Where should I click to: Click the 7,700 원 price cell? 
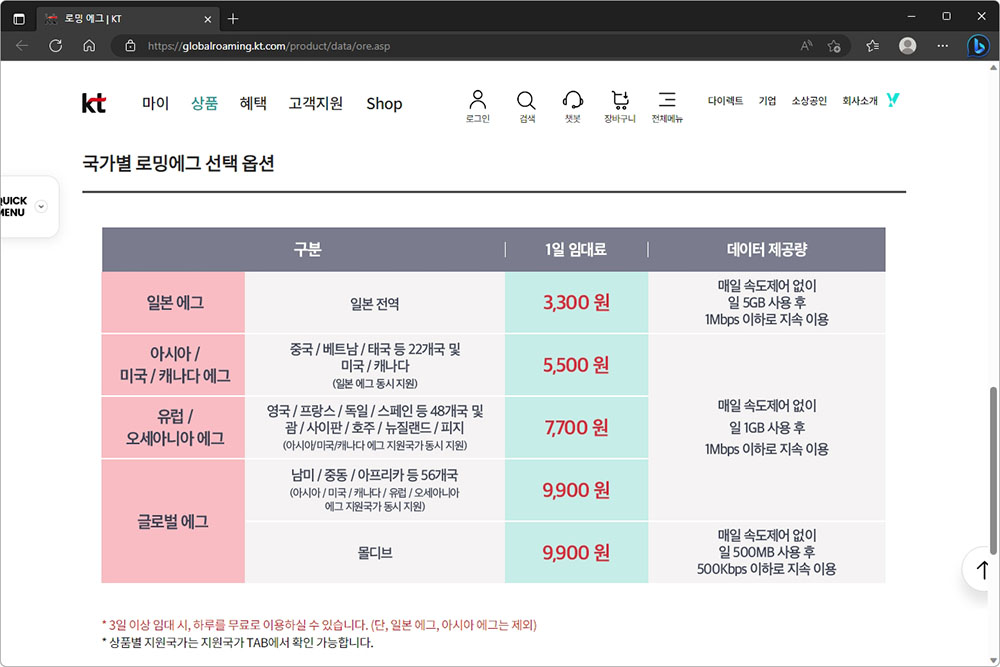pyautogui.click(x=577, y=427)
